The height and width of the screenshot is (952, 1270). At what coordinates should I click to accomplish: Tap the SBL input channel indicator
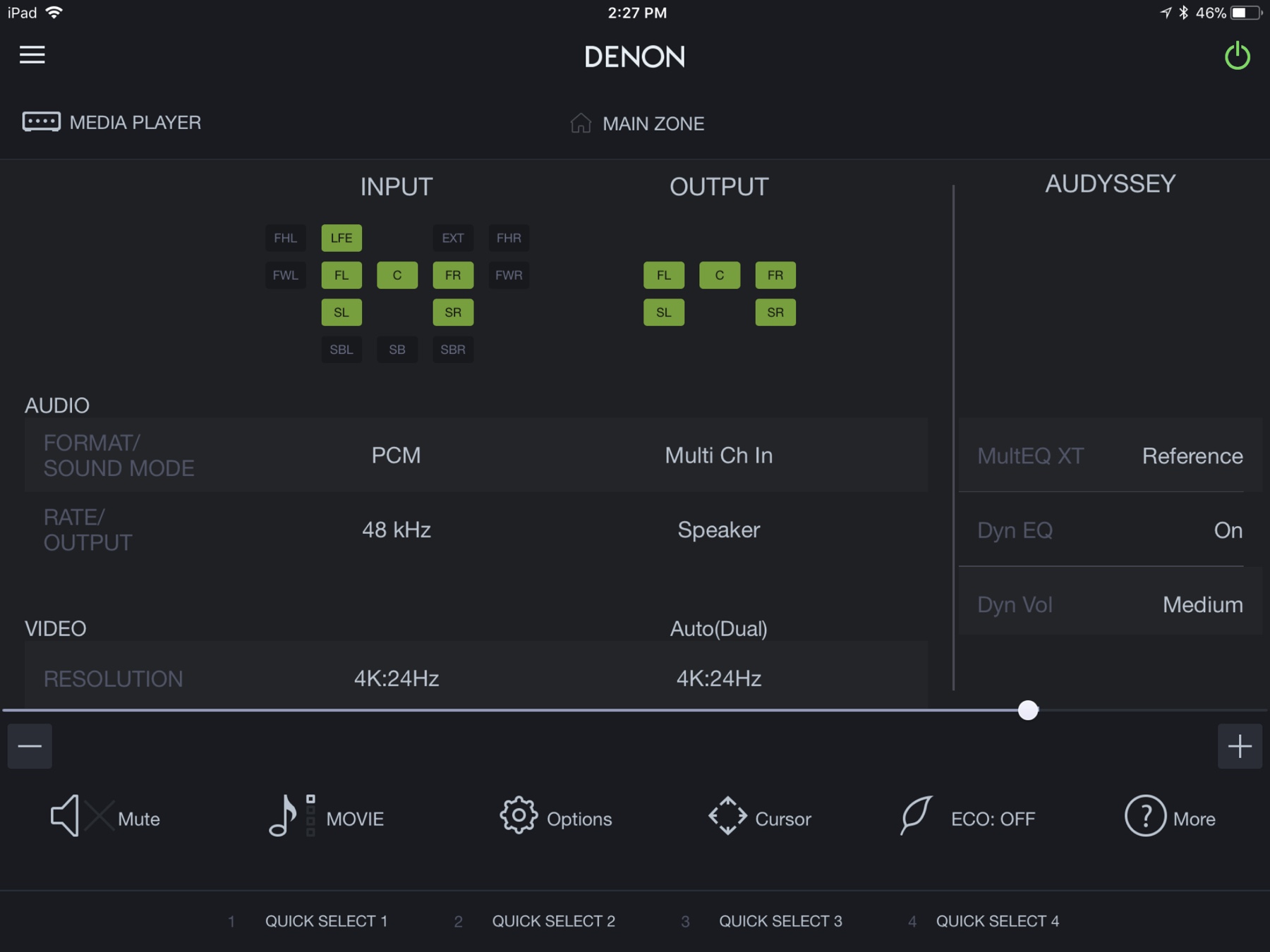341,350
